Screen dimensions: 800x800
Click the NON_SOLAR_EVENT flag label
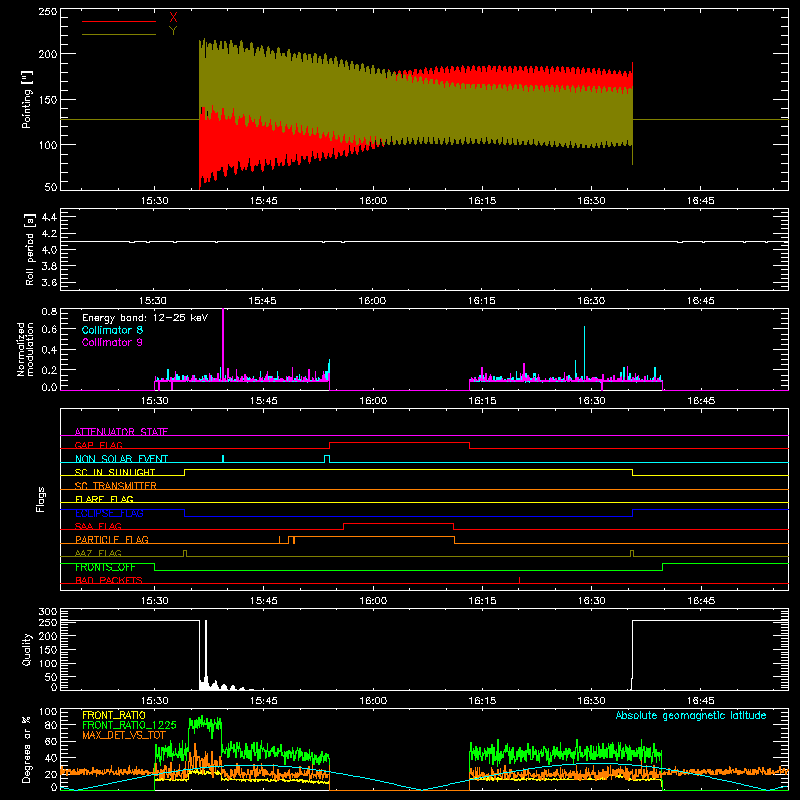click(x=121, y=459)
